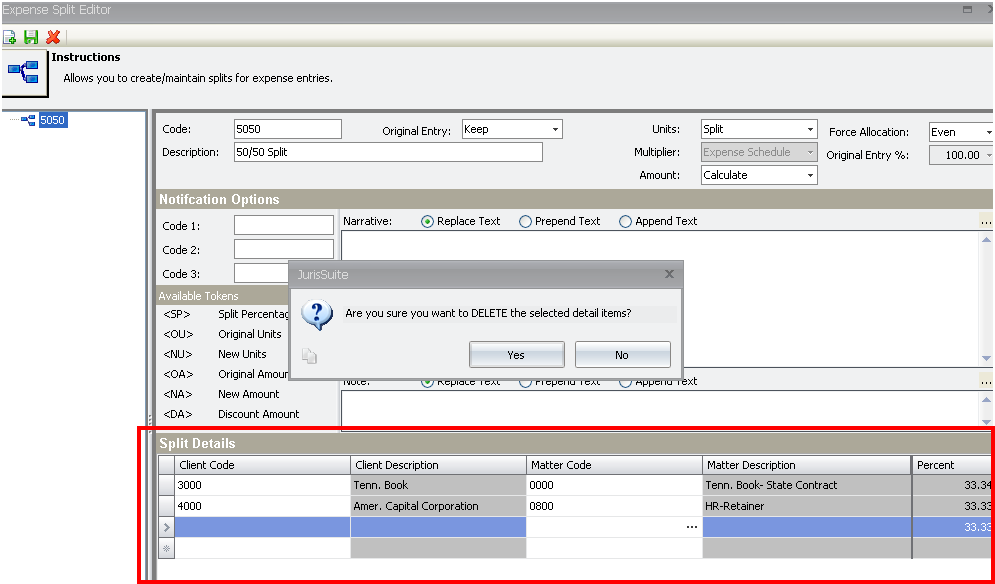Open the Units Split dropdown
Screen dimensions: 995x584
pos(810,130)
